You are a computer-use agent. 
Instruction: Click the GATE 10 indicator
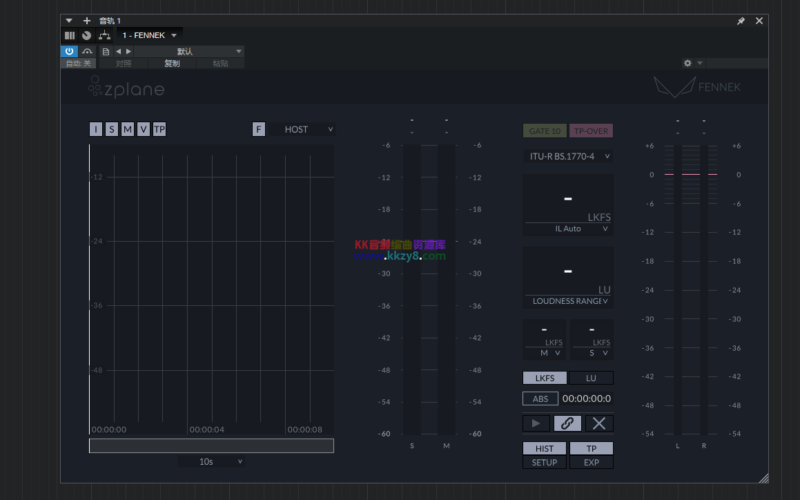(544, 131)
